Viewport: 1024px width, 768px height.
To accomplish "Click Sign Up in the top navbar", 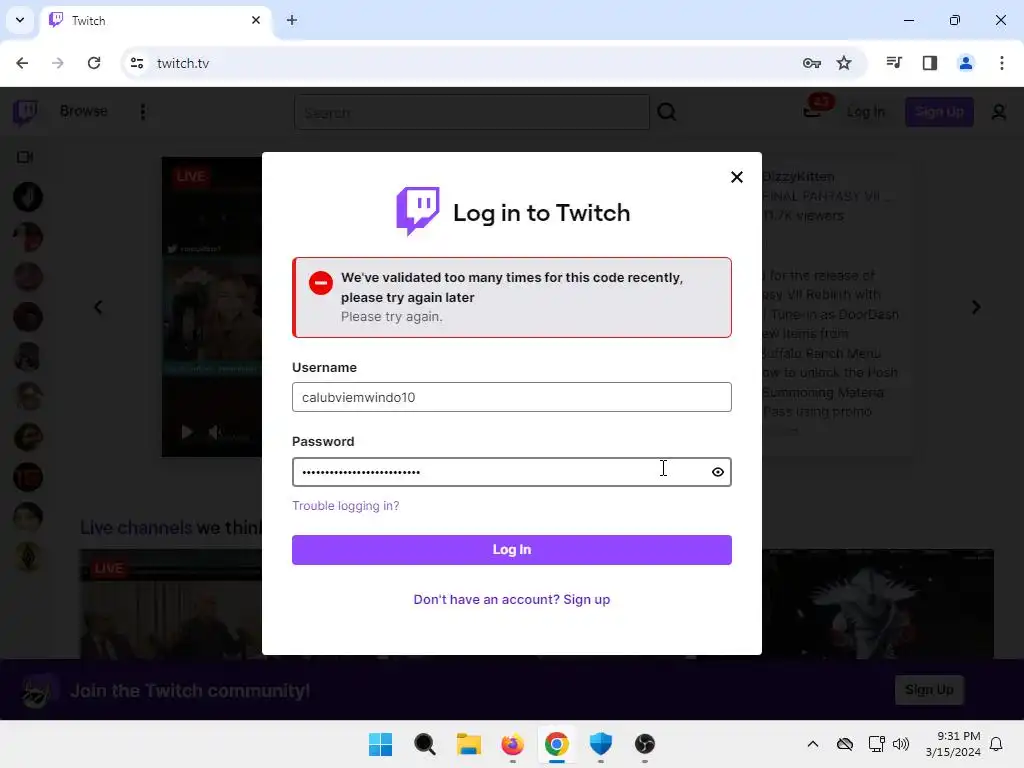I will 939,112.
